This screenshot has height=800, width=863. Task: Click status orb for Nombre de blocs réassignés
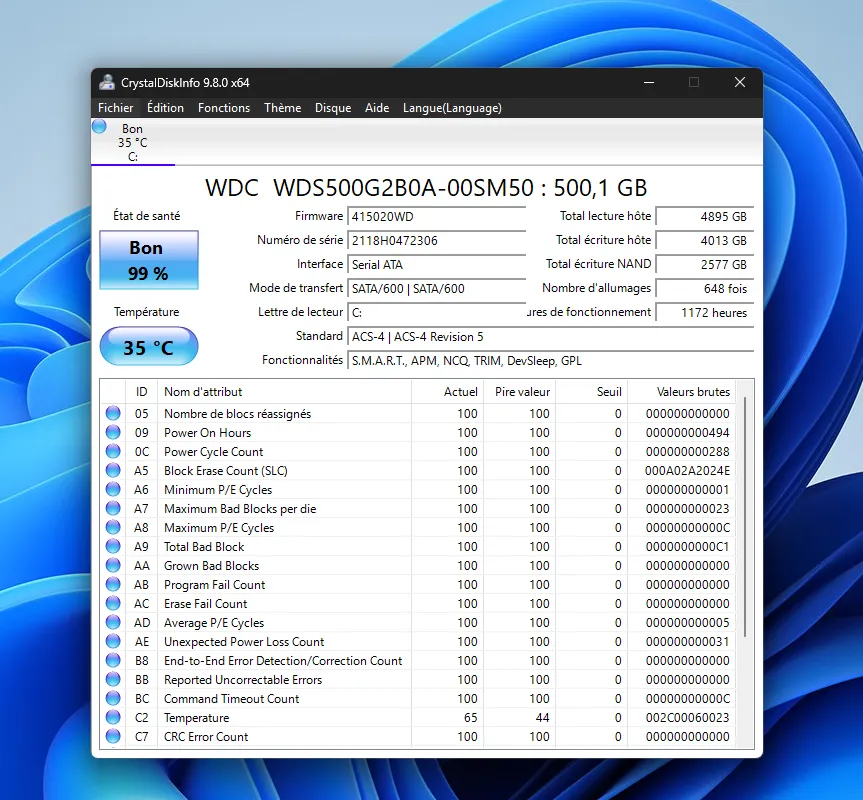click(x=113, y=413)
